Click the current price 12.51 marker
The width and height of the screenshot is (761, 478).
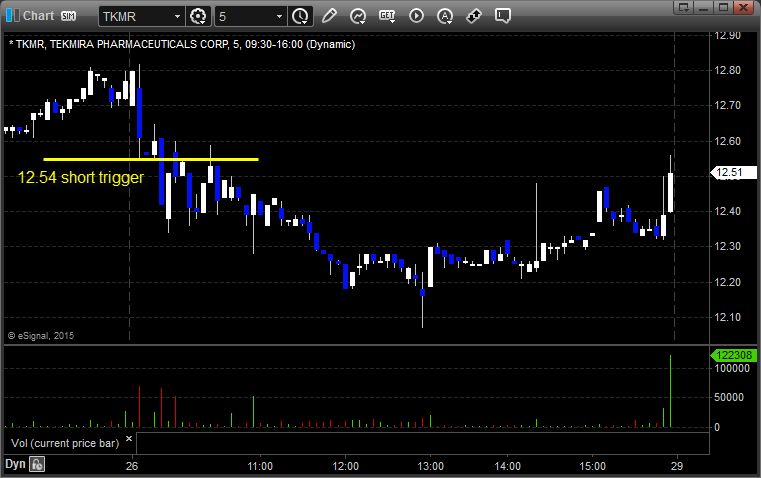pyautogui.click(x=733, y=172)
